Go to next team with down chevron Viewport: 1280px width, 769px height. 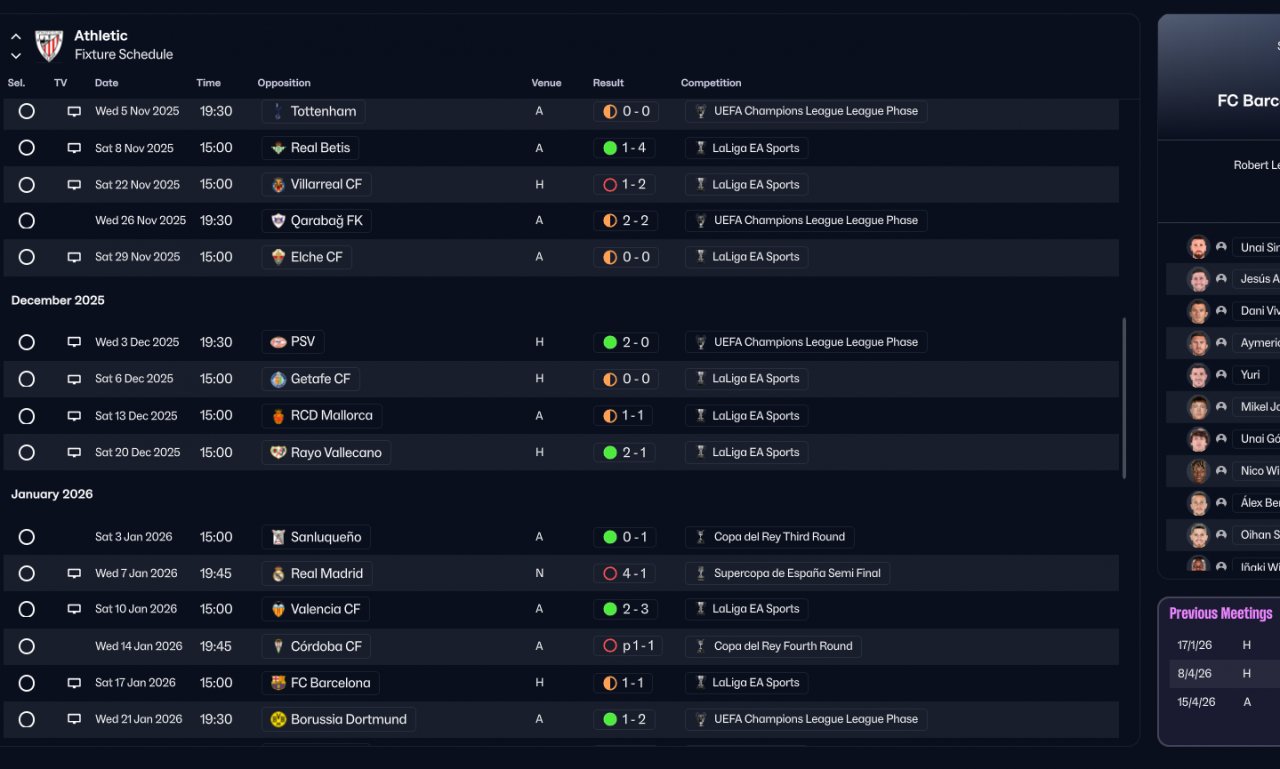point(16,56)
